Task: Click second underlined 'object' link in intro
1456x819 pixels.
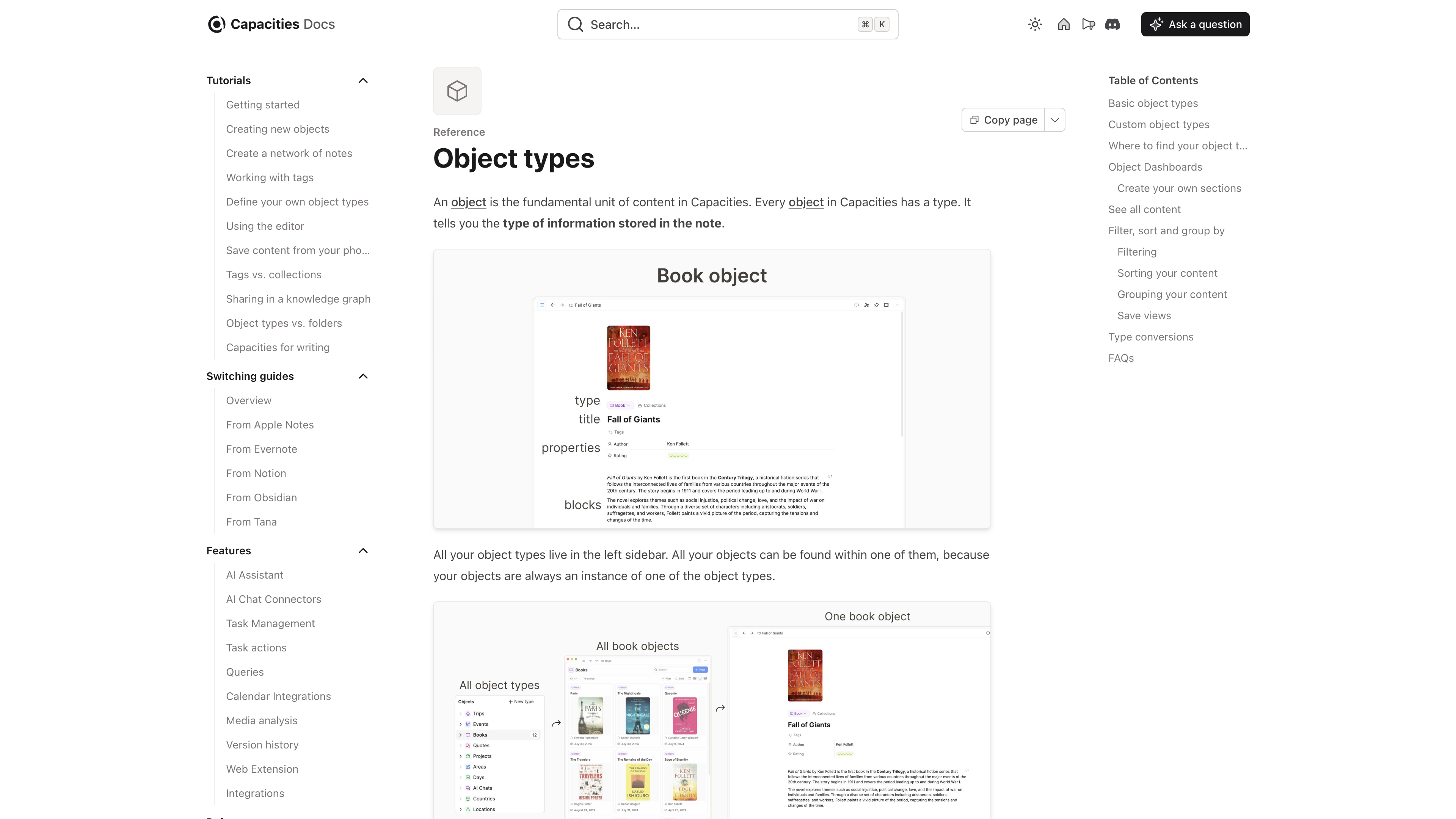Action: (x=806, y=202)
